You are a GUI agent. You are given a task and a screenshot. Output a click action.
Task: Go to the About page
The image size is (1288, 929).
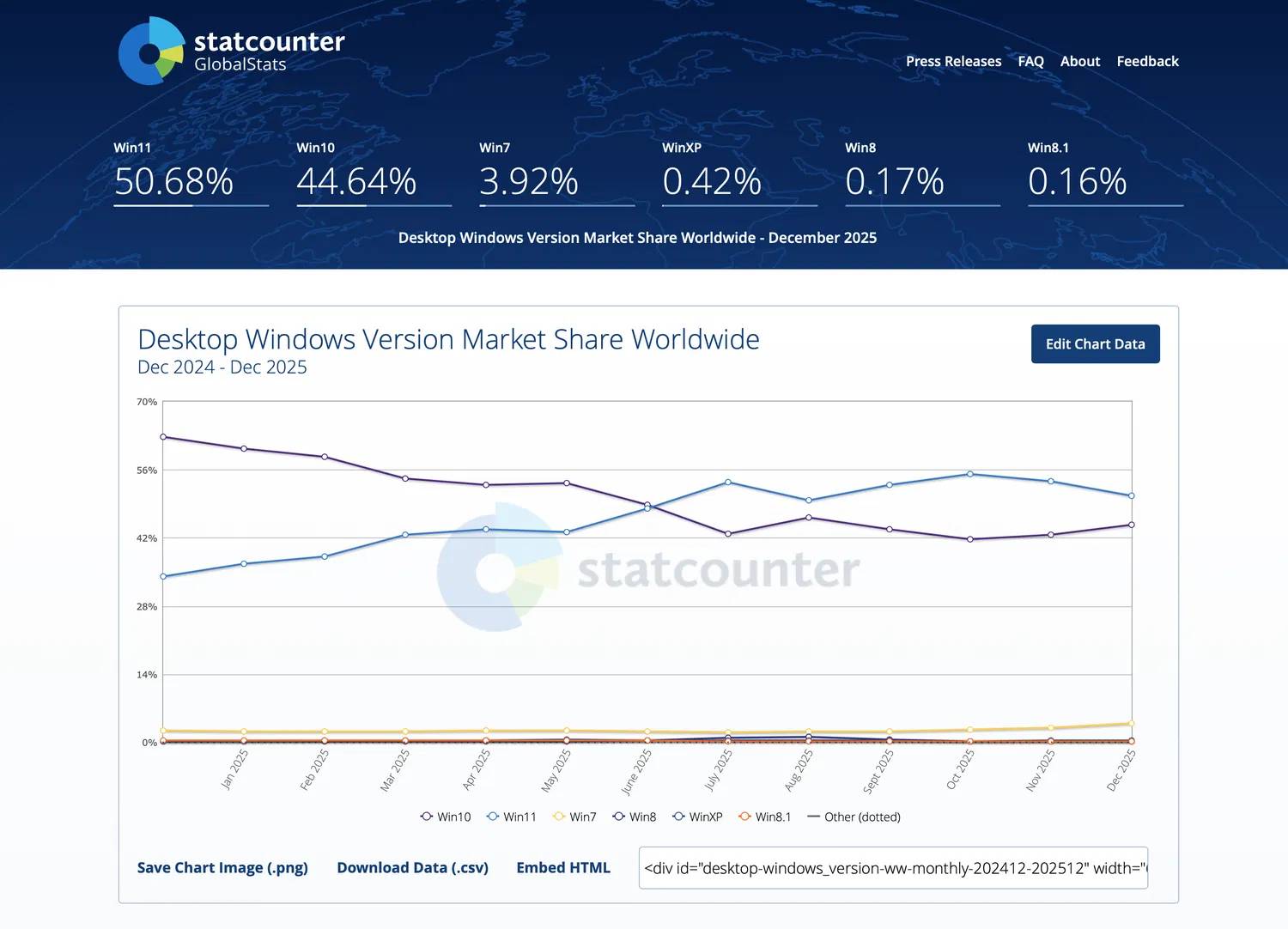pos(1079,61)
